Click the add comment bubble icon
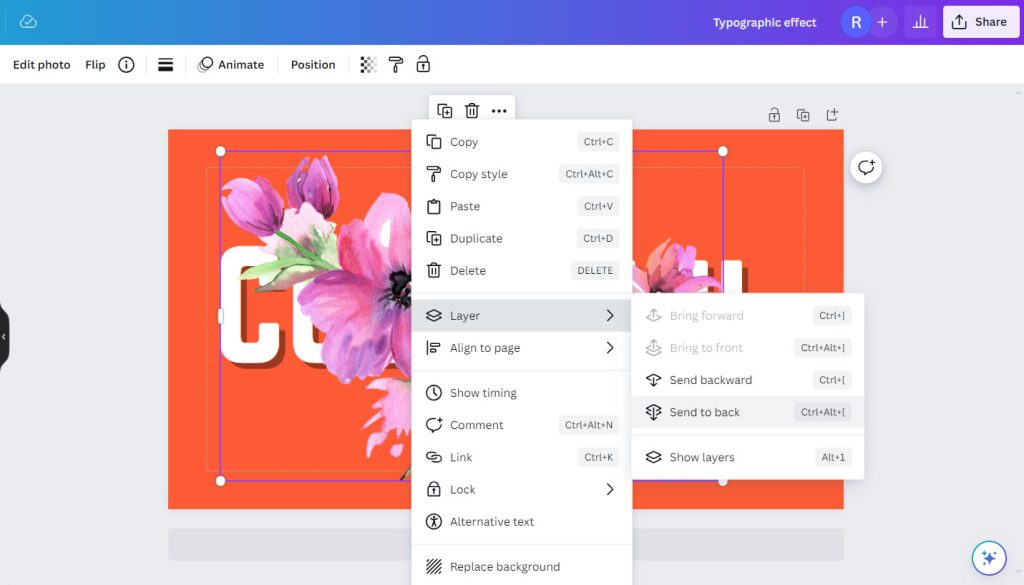Image resolution: width=1024 pixels, height=585 pixels. 866,167
